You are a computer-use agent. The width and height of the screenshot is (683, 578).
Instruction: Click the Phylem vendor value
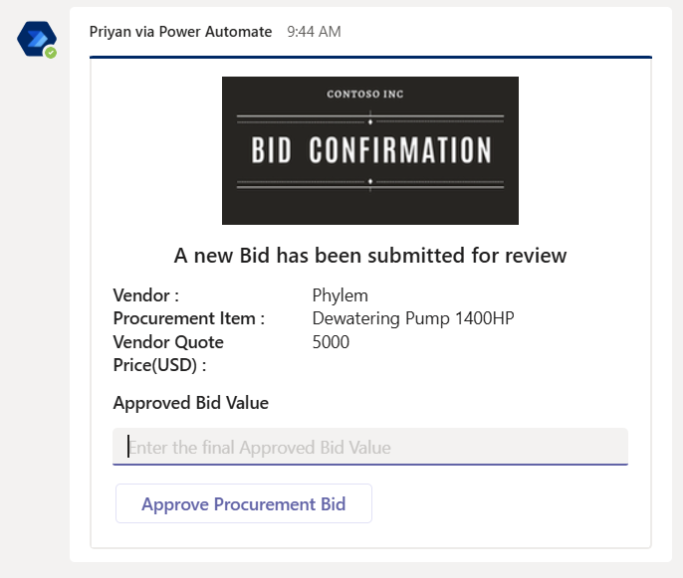click(x=340, y=295)
